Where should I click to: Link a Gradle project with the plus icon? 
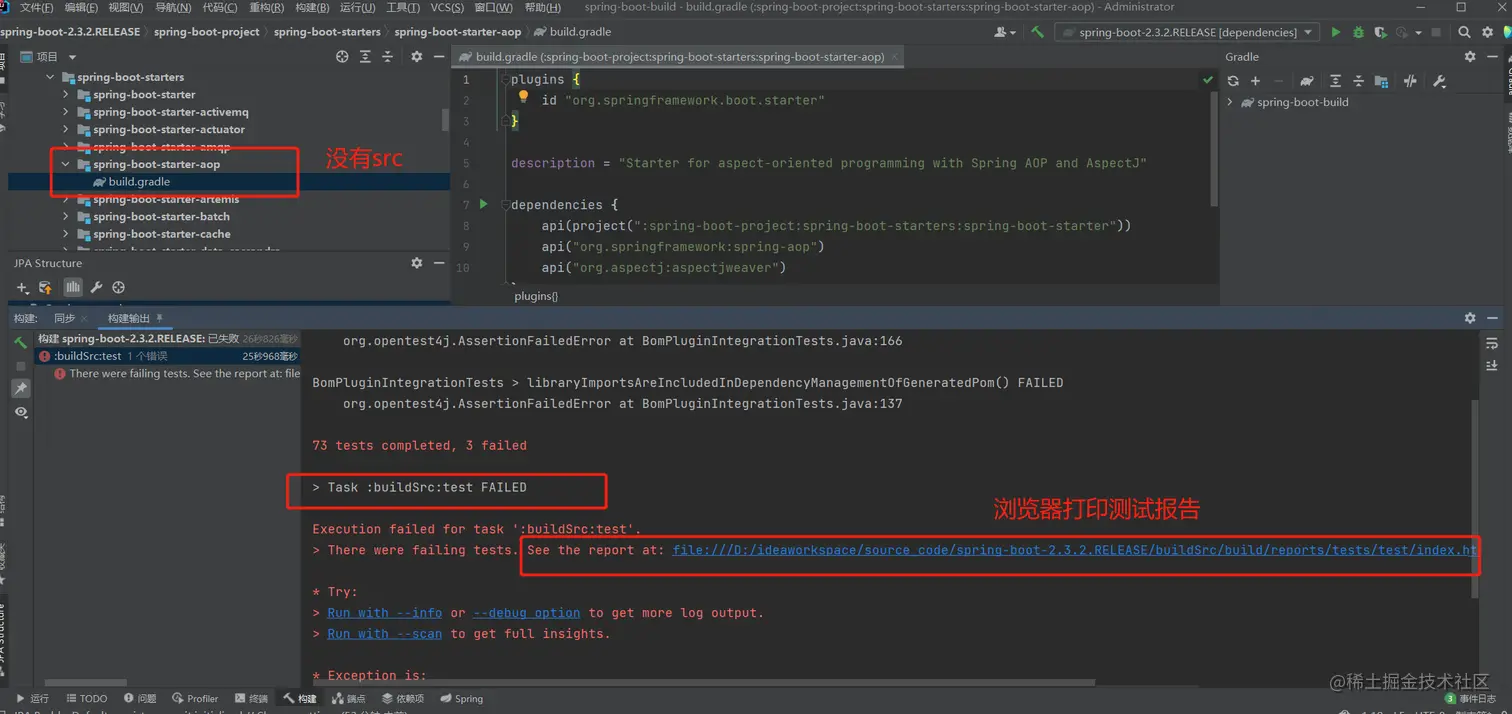(1255, 81)
